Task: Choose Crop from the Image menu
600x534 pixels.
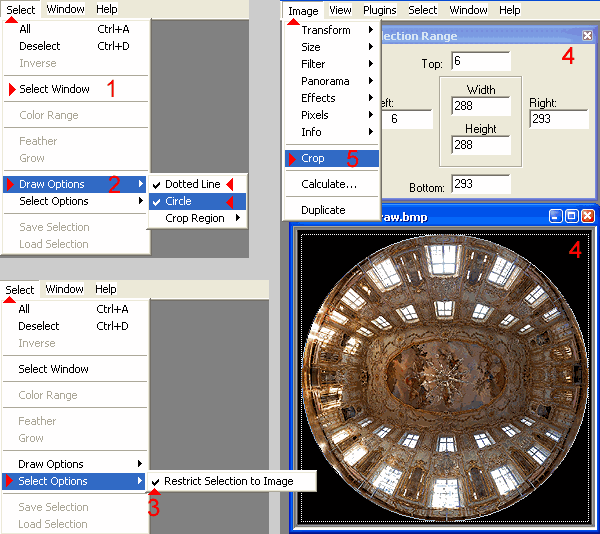Action: pos(313,158)
